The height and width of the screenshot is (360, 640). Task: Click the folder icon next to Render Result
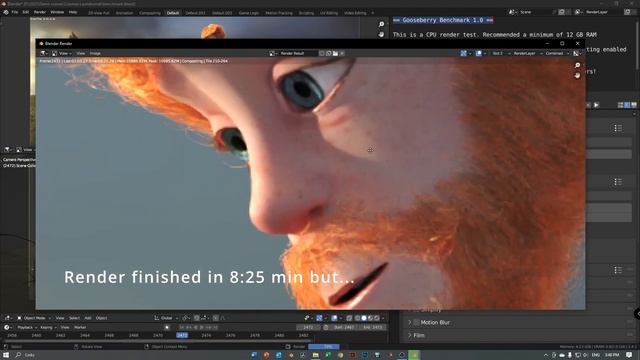coord(335,53)
